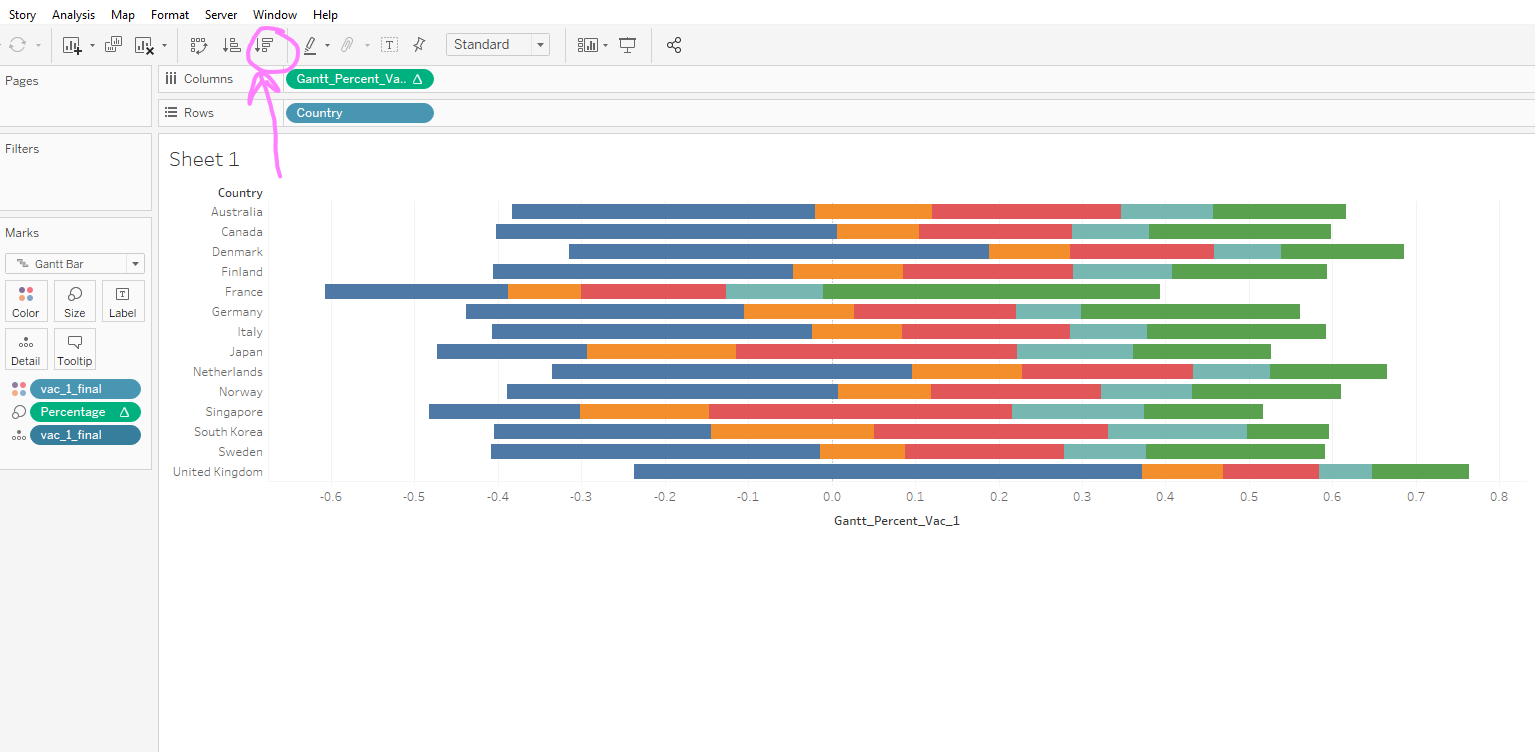The height and width of the screenshot is (752, 1535).
Task: Open the Format menu
Action: click(x=170, y=15)
